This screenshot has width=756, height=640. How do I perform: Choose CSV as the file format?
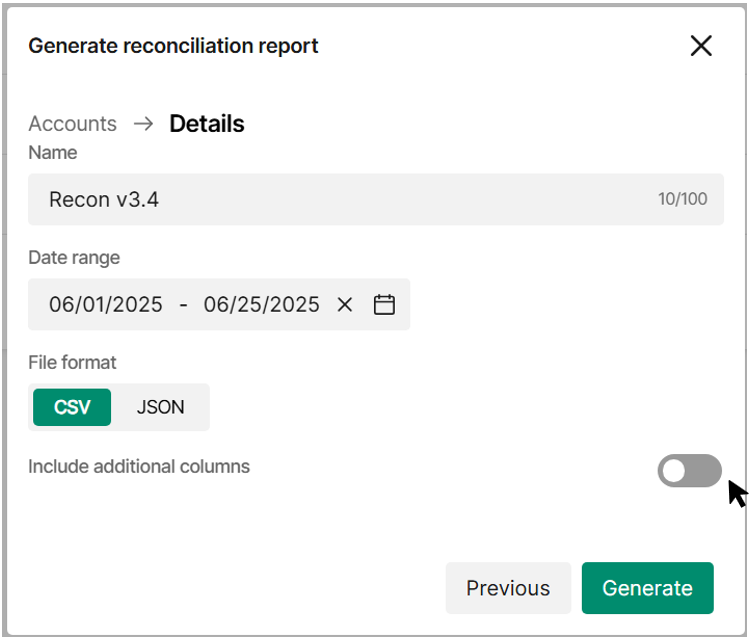point(72,407)
